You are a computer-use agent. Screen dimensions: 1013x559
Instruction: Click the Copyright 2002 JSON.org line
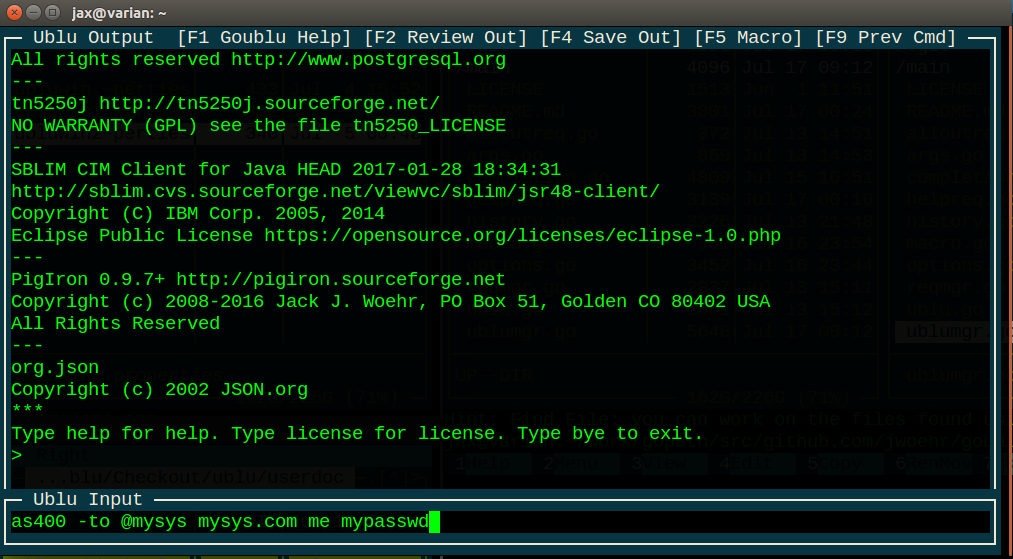(160, 390)
